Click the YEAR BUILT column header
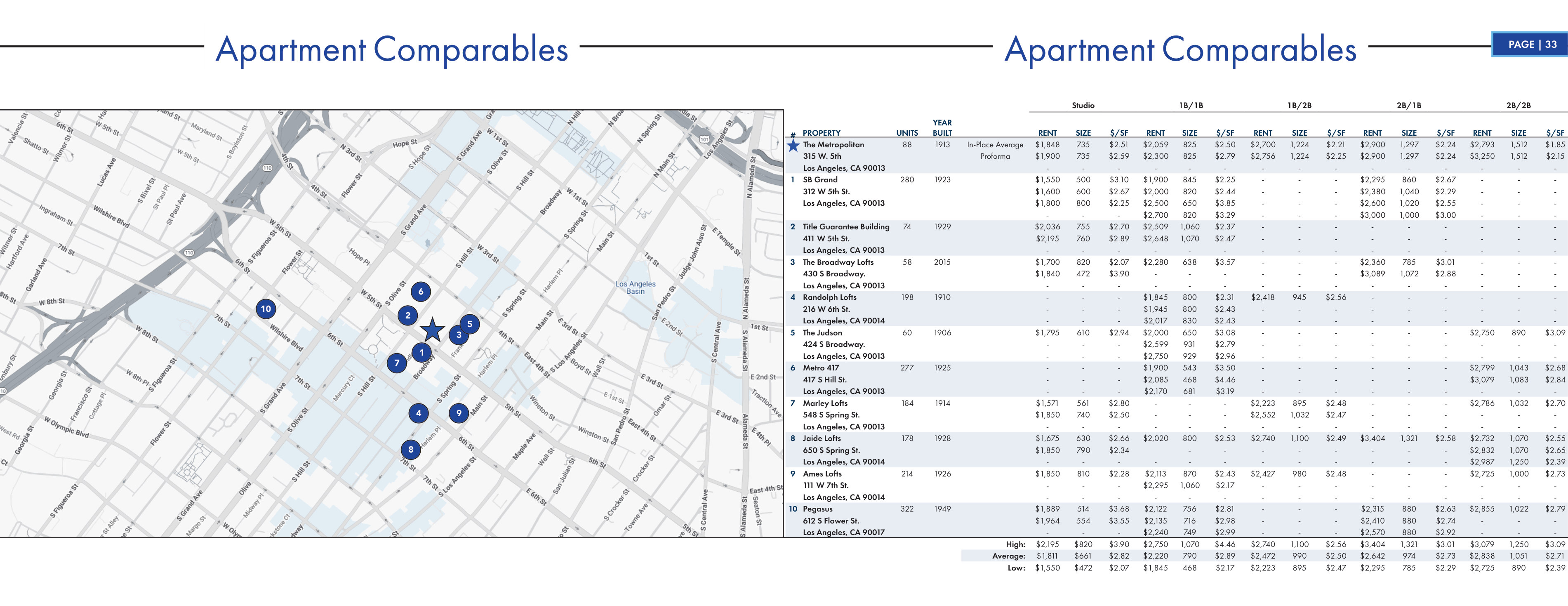 point(942,128)
